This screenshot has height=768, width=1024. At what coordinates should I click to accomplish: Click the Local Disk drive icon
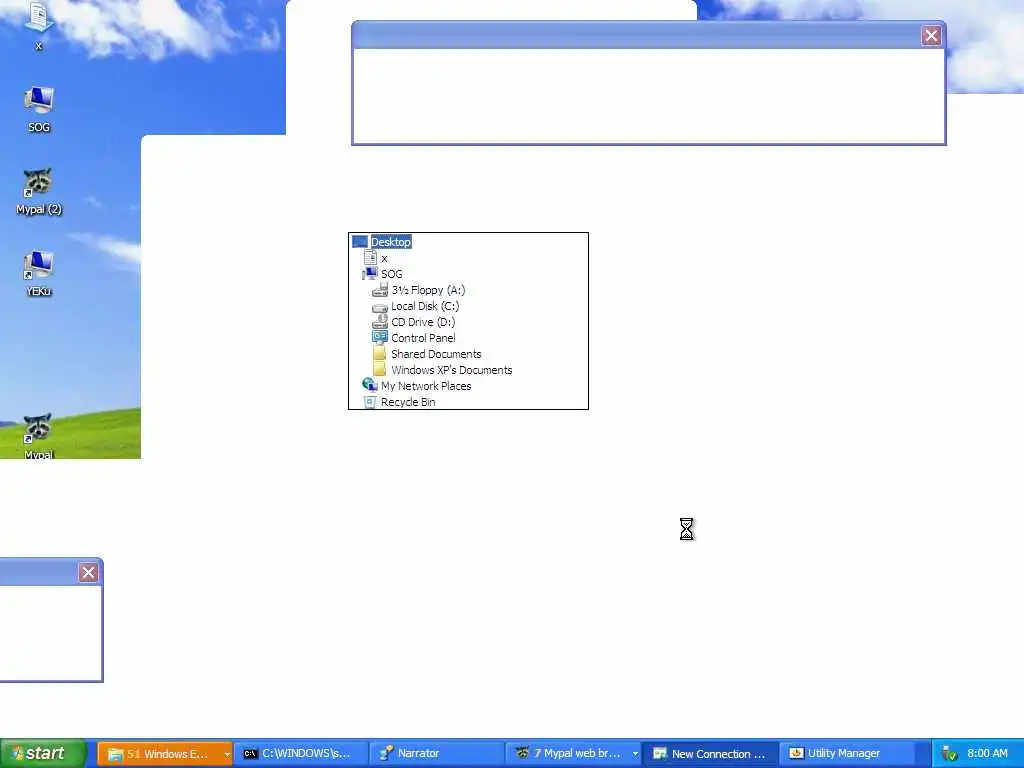[x=379, y=307]
